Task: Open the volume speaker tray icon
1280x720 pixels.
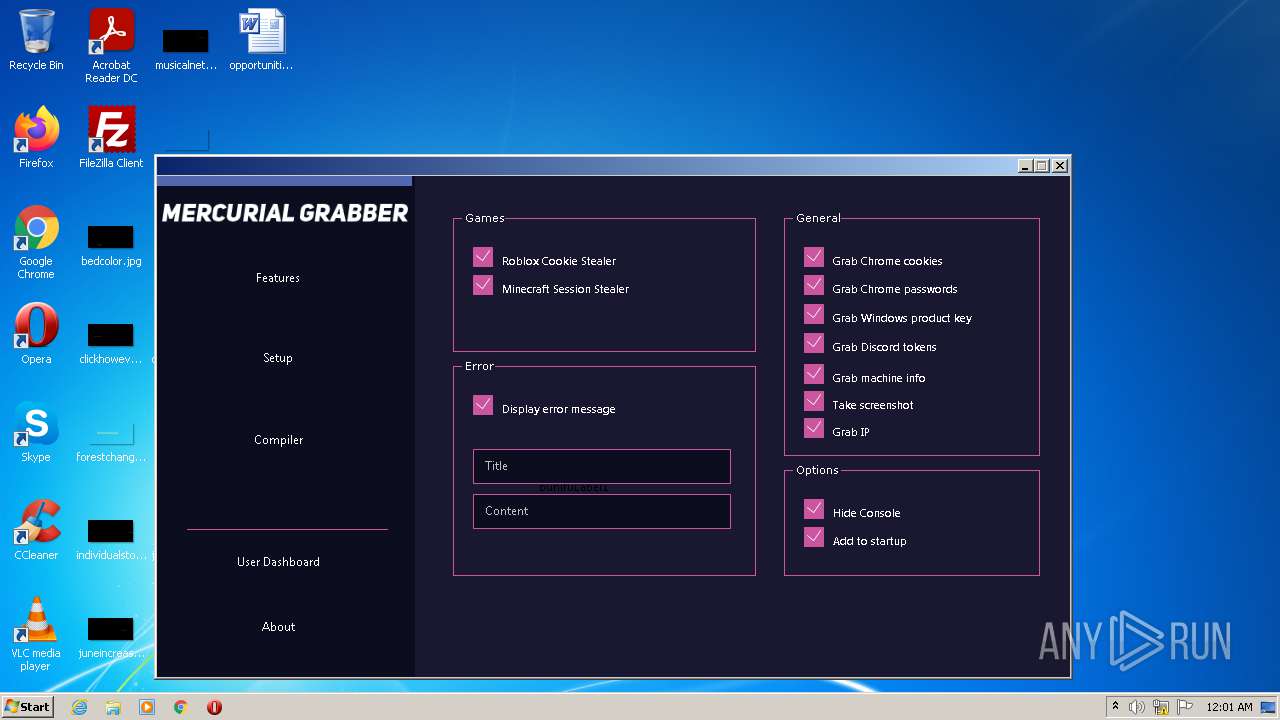Action: [1137, 707]
